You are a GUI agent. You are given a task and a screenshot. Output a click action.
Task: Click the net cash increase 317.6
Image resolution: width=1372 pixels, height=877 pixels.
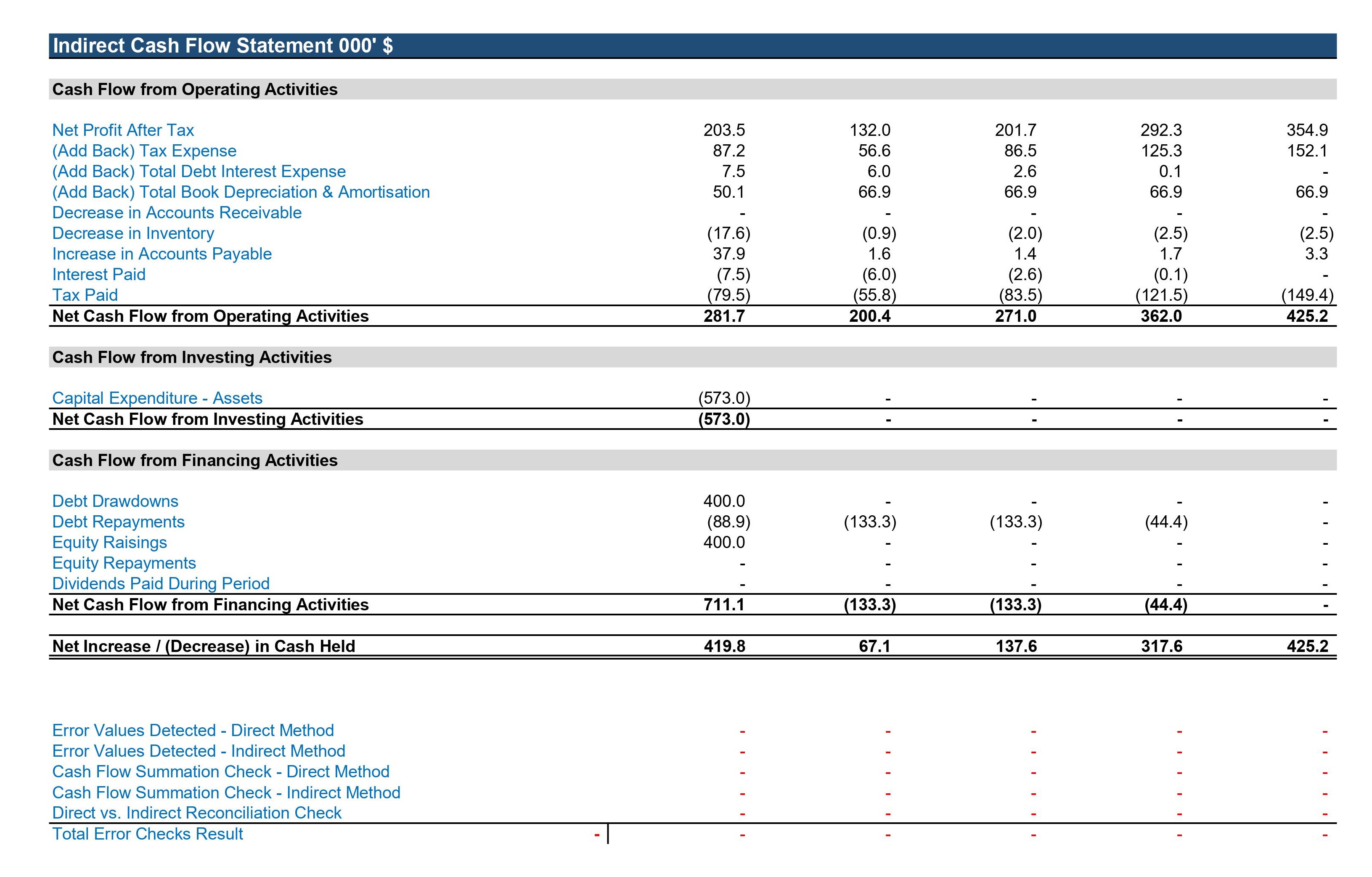click(x=1161, y=646)
